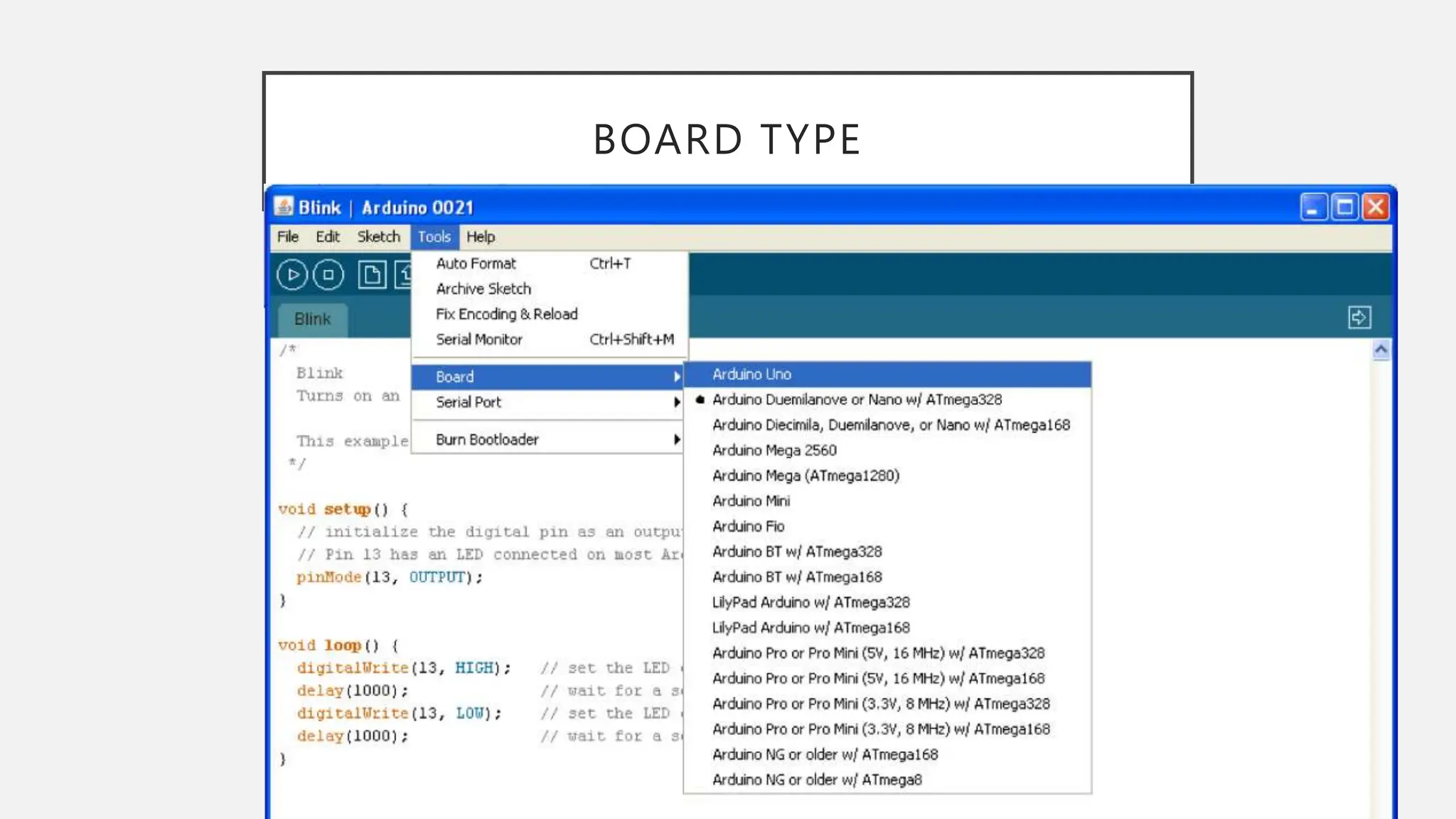Expand the Serial Port submenu
Image resolution: width=1456 pixels, height=819 pixels.
[x=548, y=402]
